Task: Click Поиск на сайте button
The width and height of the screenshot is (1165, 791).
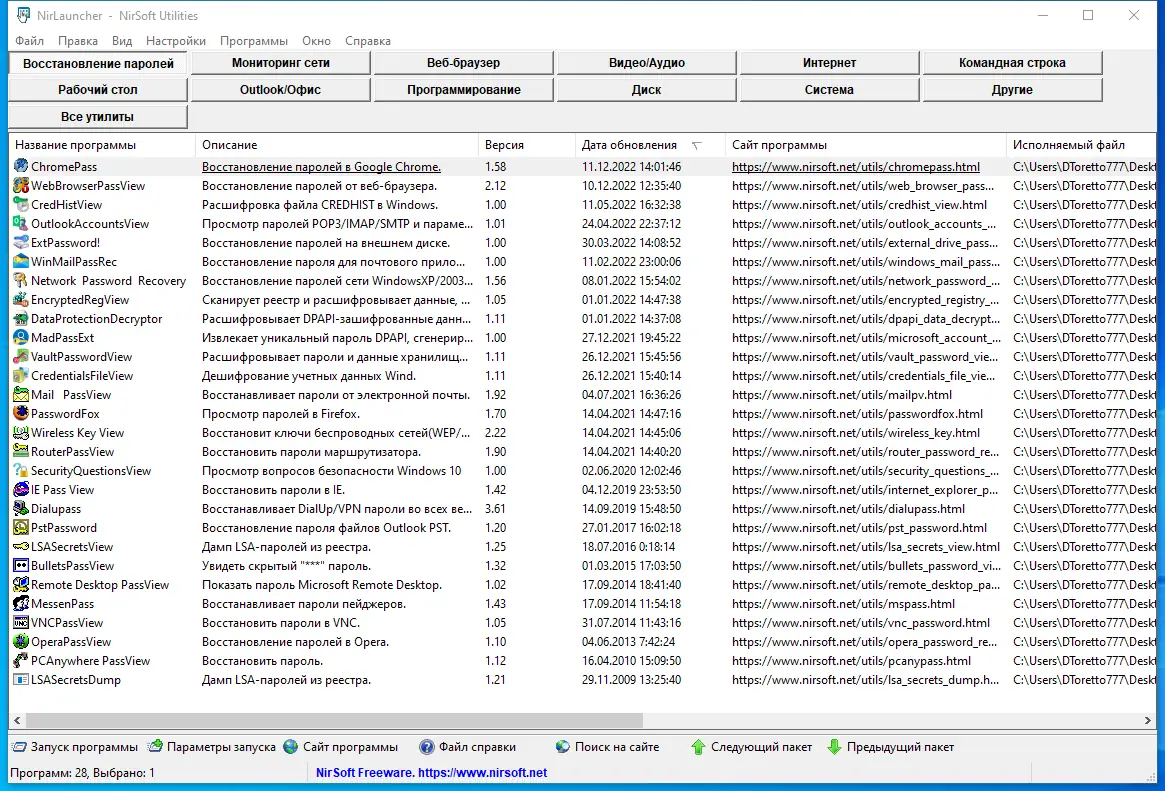Action: point(608,747)
